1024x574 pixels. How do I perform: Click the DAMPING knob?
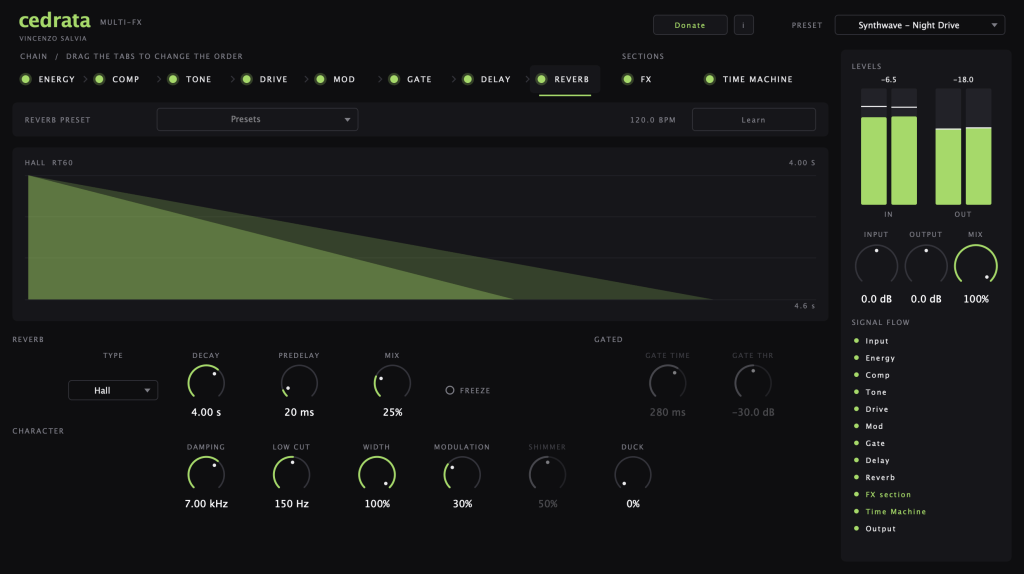206,474
